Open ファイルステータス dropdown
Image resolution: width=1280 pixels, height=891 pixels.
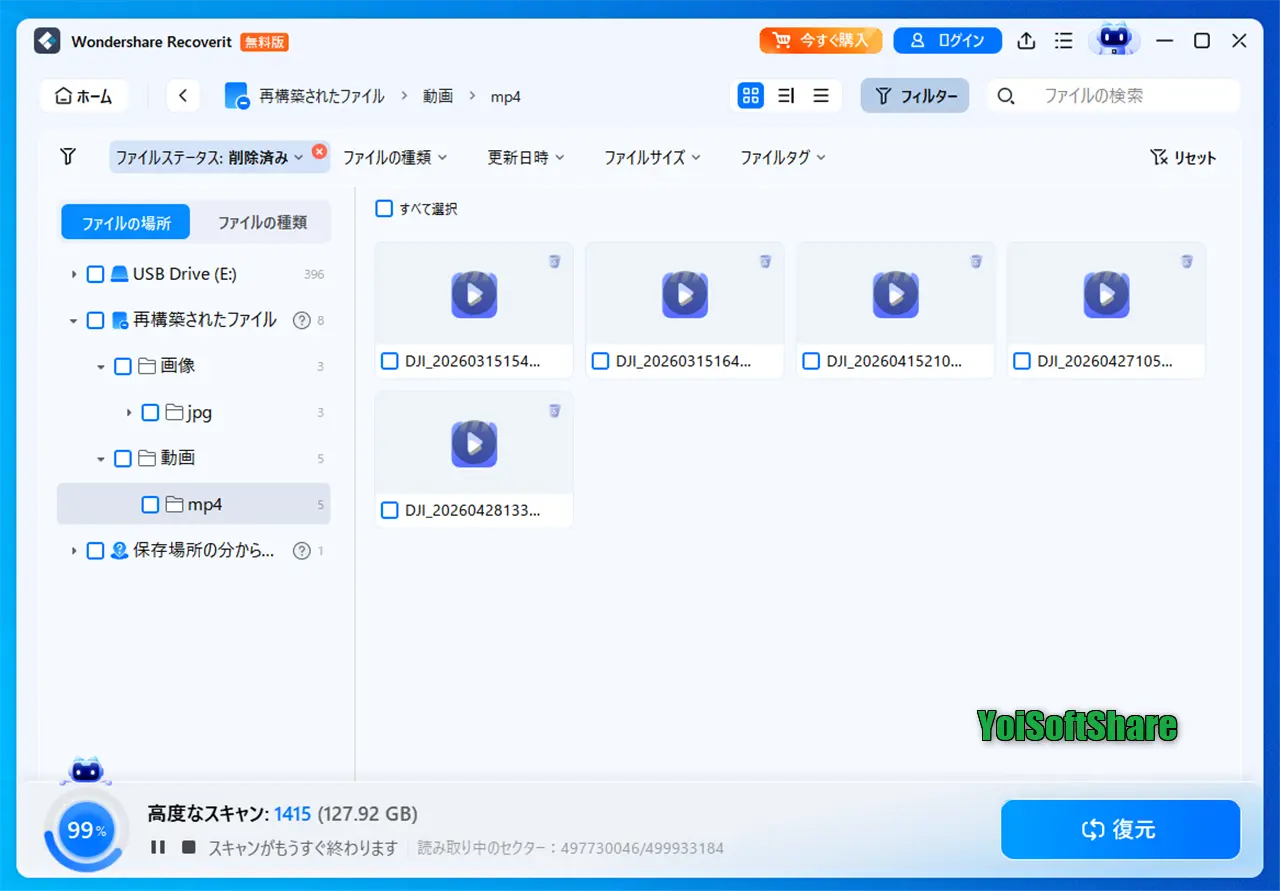pos(210,157)
